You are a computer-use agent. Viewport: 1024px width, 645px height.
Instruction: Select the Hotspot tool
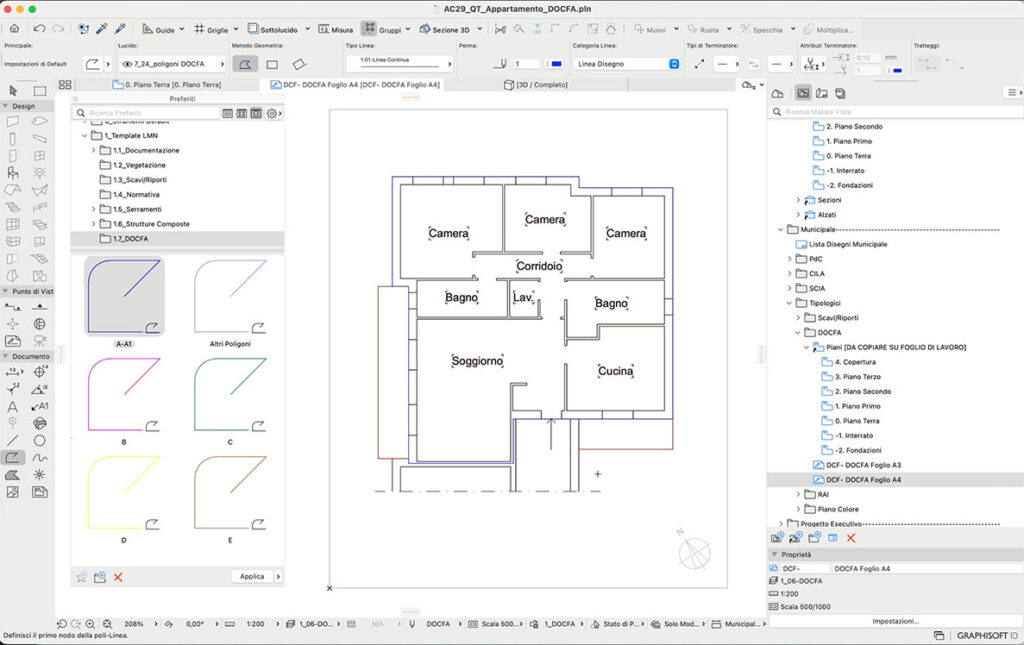click(x=40, y=475)
